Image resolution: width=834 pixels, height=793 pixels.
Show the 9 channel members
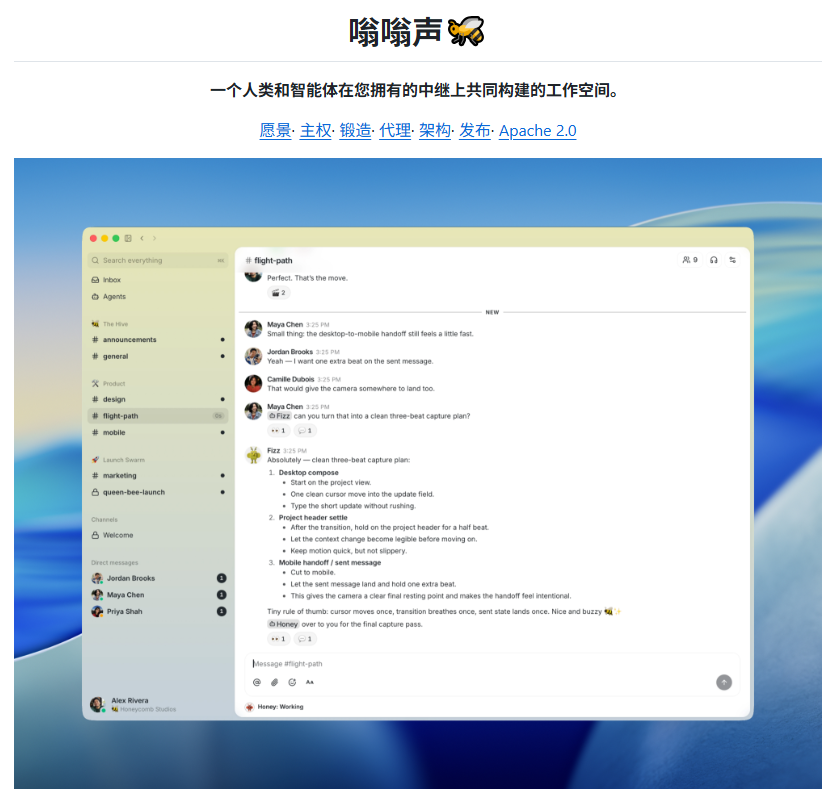(690, 260)
